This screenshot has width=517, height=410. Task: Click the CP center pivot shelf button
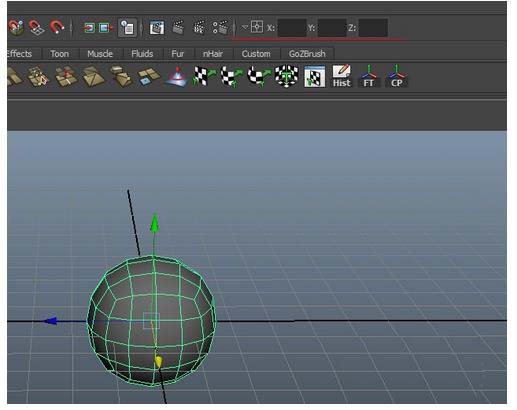pyautogui.click(x=396, y=77)
